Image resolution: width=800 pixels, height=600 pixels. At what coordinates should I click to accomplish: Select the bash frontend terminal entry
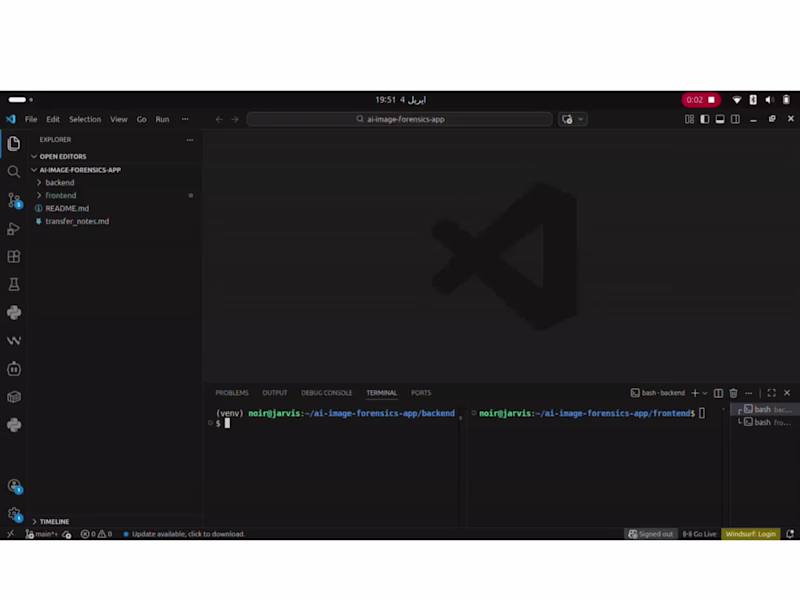(x=767, y=422)
